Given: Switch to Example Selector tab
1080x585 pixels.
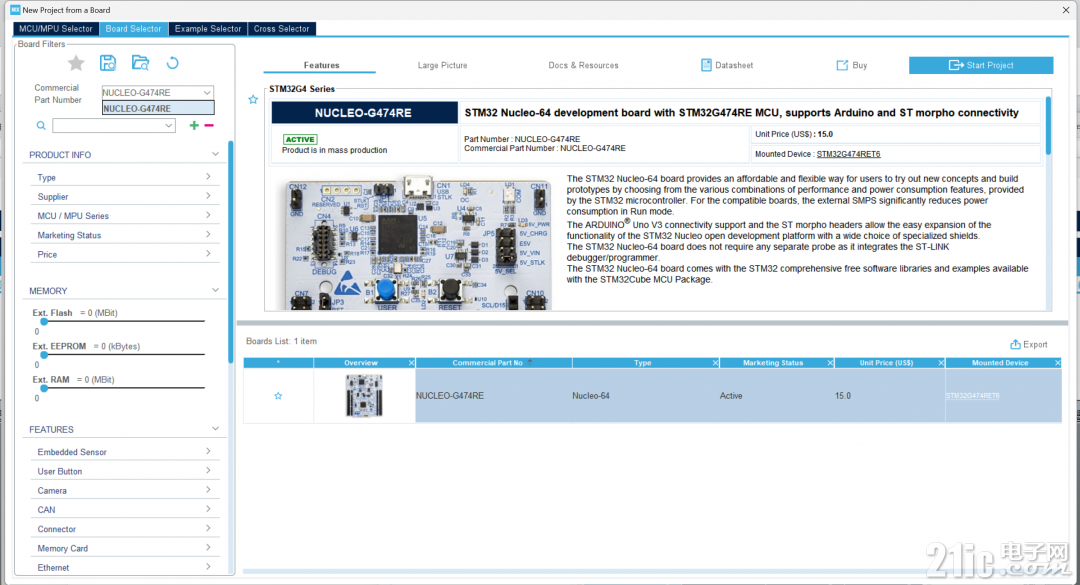Looking at the screenshot, I should coord(208,29).
